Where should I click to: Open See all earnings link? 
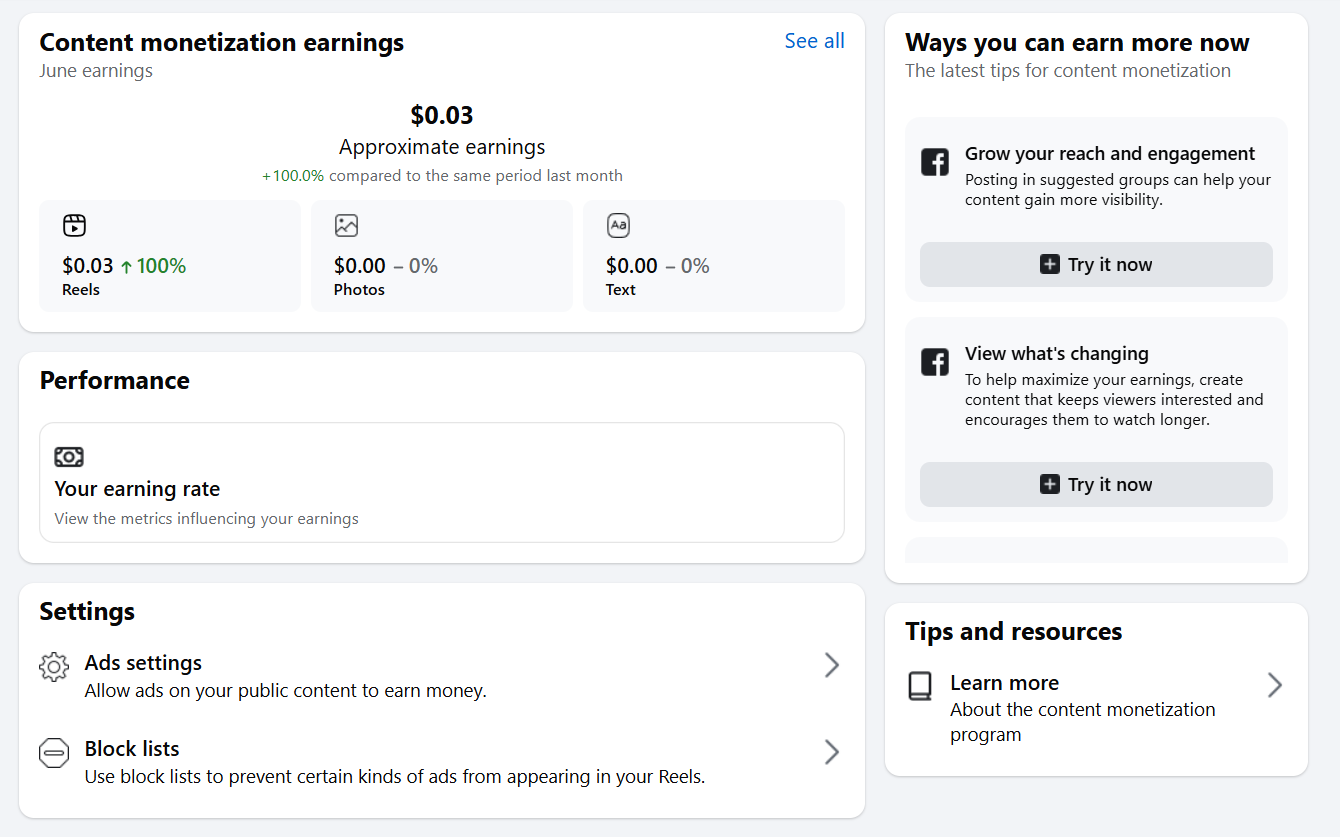[814, 41]
